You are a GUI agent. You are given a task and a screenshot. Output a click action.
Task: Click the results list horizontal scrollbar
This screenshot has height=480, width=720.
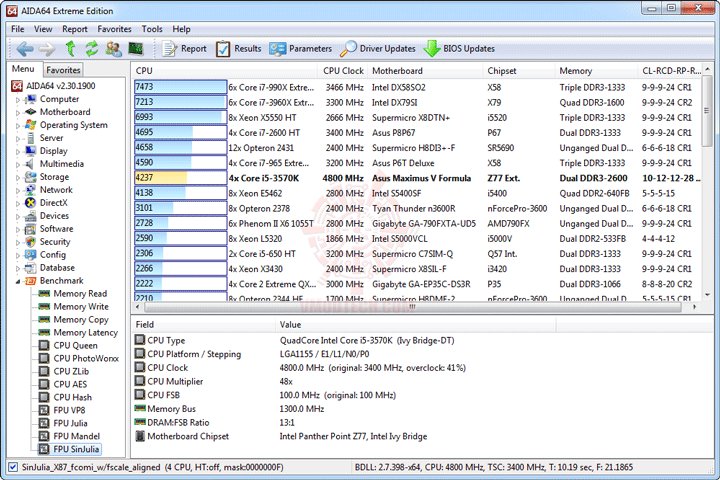click(x=415, y=306)
